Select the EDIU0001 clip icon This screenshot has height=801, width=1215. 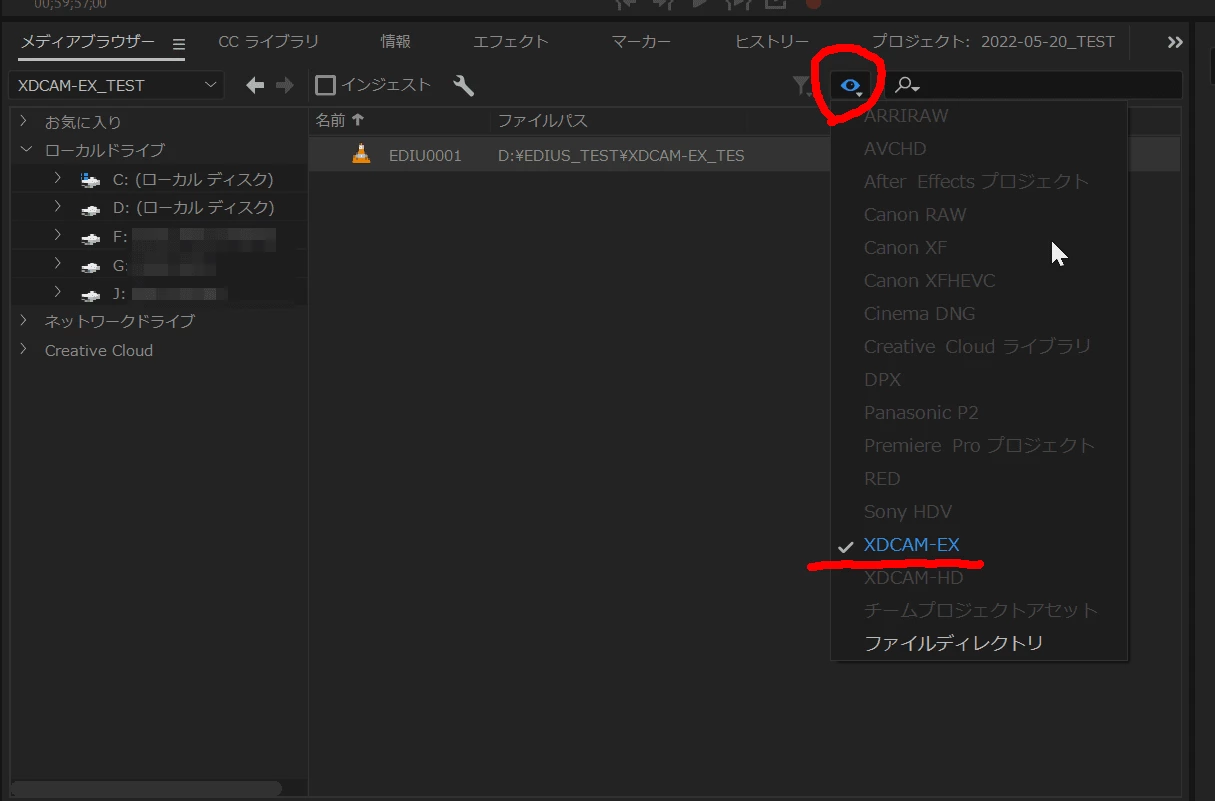(x=361, y=155)
